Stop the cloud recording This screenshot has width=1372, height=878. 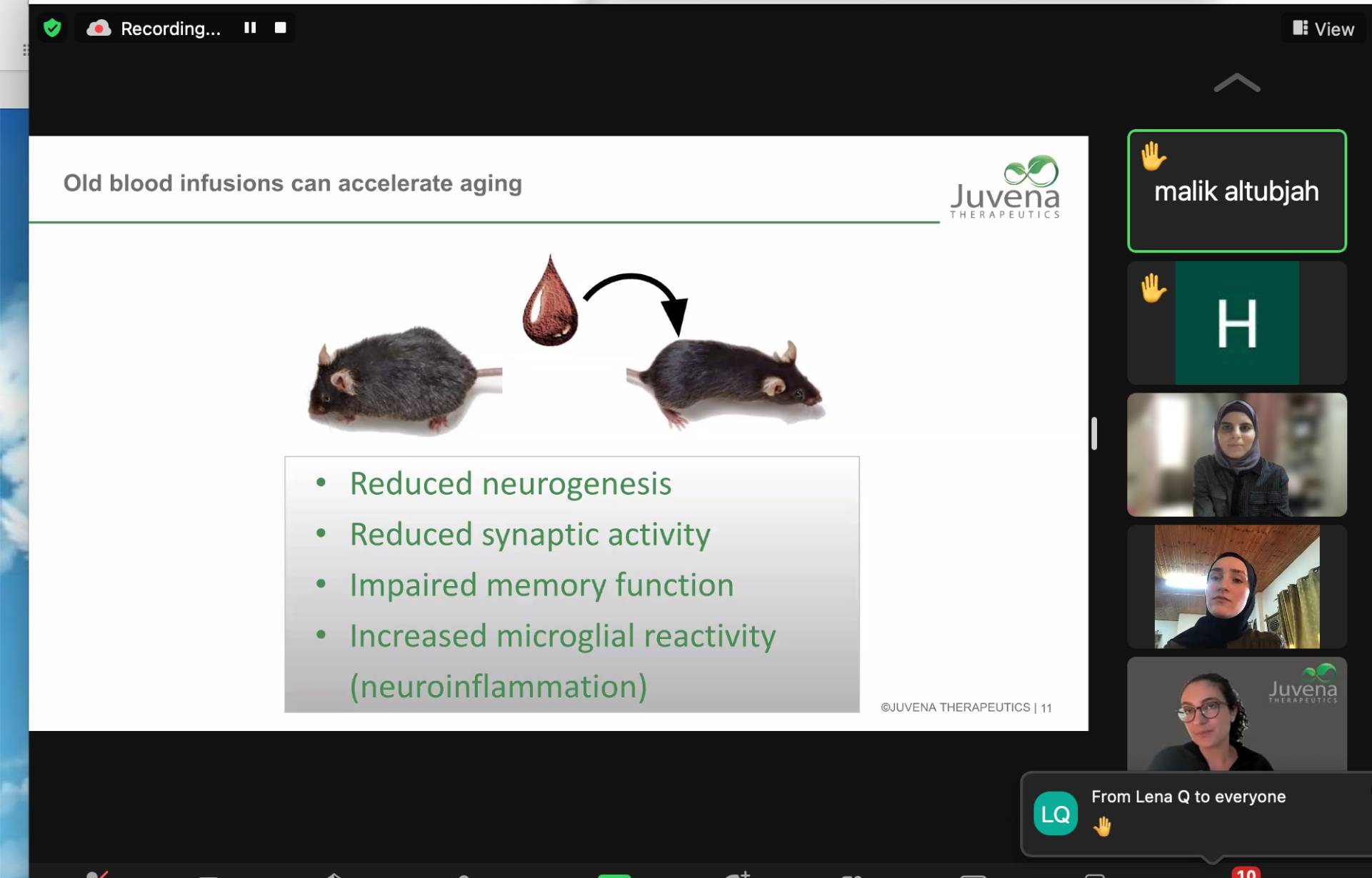coord(281,28)
